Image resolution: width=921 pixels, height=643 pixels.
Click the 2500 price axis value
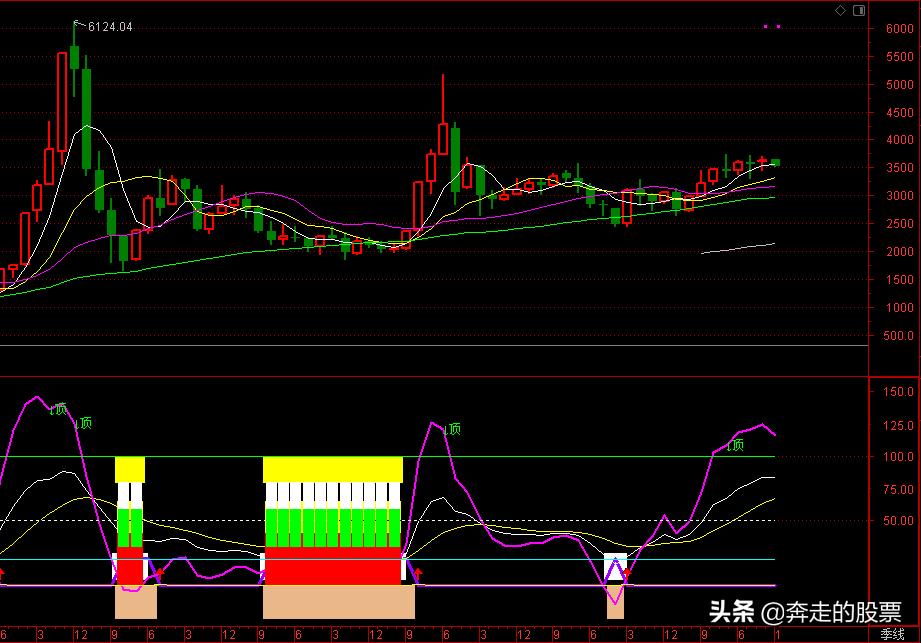[x=899, y=224]
